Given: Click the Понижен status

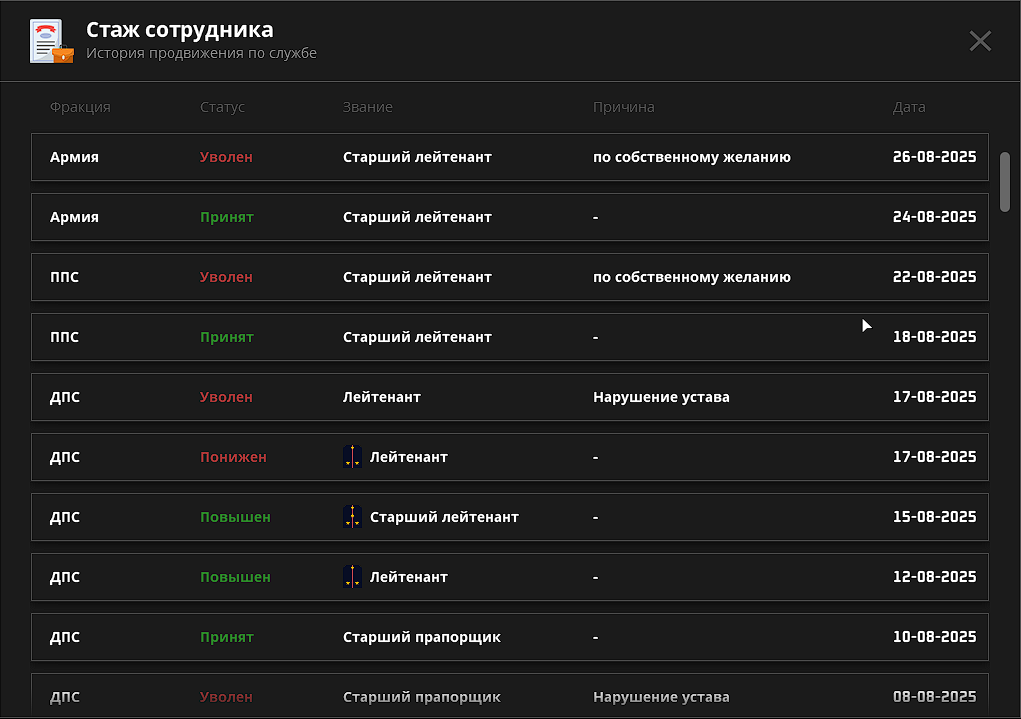Looking at the screenshot, I should coord(233,457).
